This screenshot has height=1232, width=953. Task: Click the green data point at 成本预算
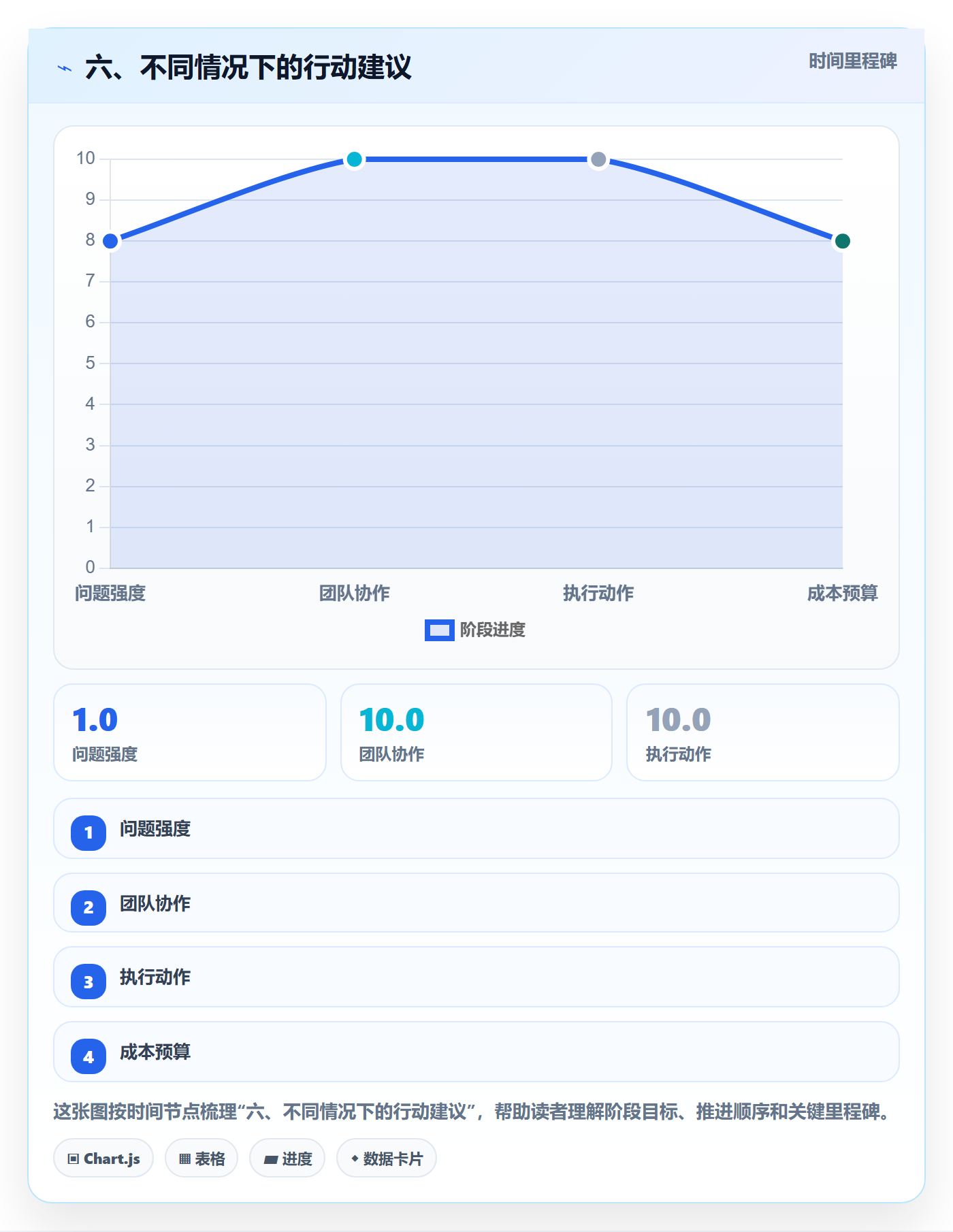click(x=842, y=241)
